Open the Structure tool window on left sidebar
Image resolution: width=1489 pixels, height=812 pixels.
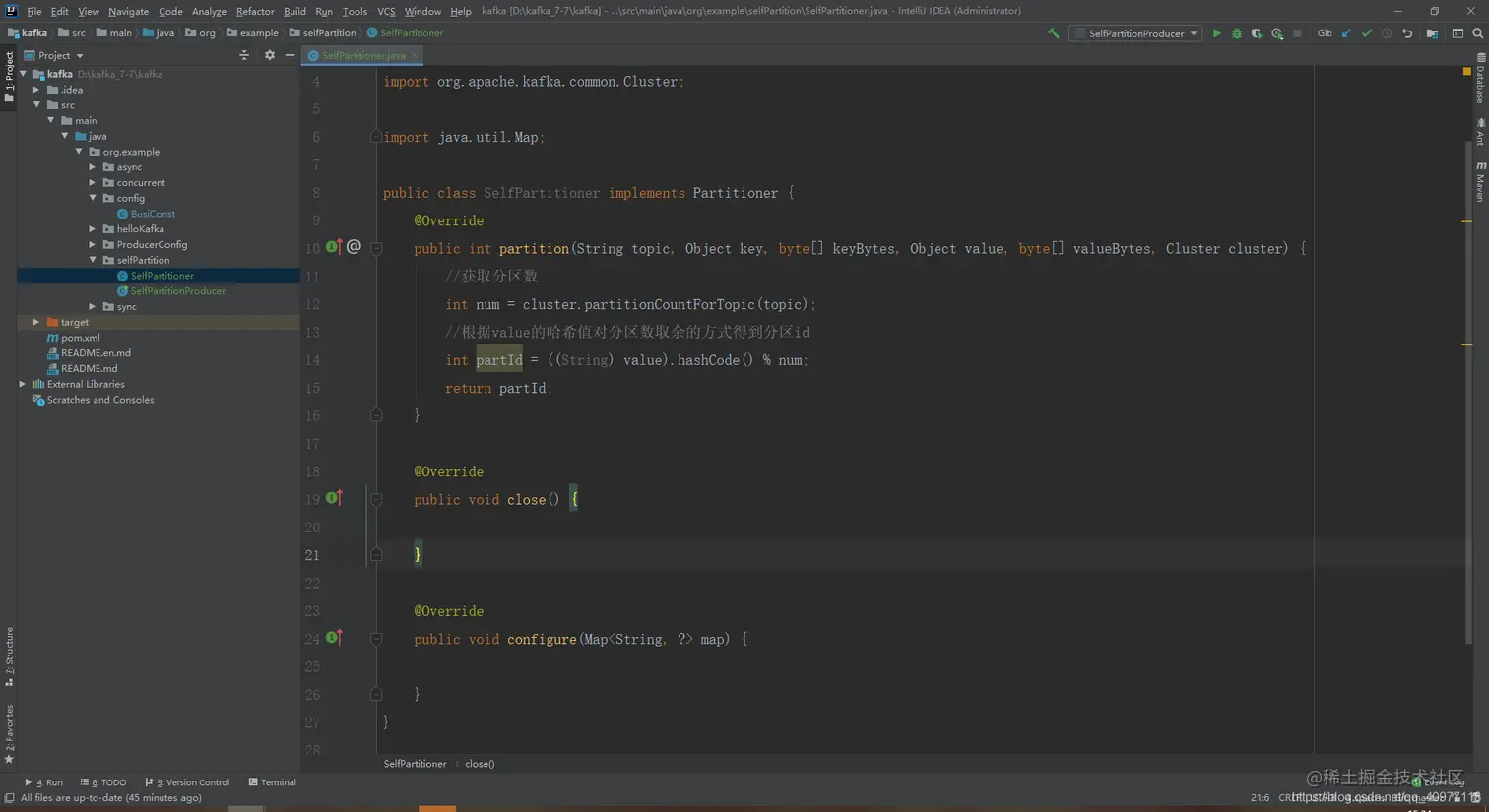pos(9,656)
